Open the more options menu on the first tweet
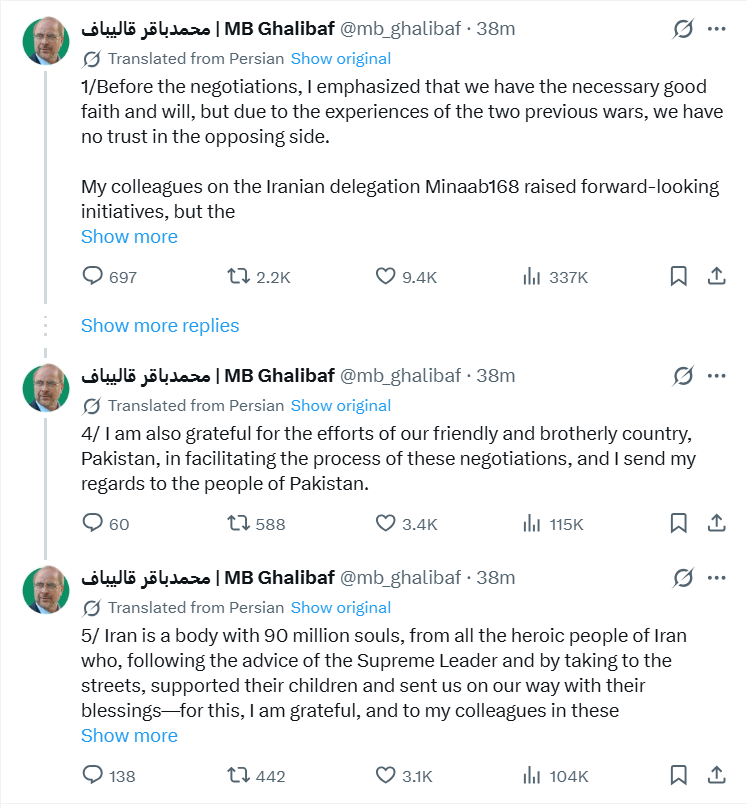This screenshot has height=808, width=747. click(716, 28)
